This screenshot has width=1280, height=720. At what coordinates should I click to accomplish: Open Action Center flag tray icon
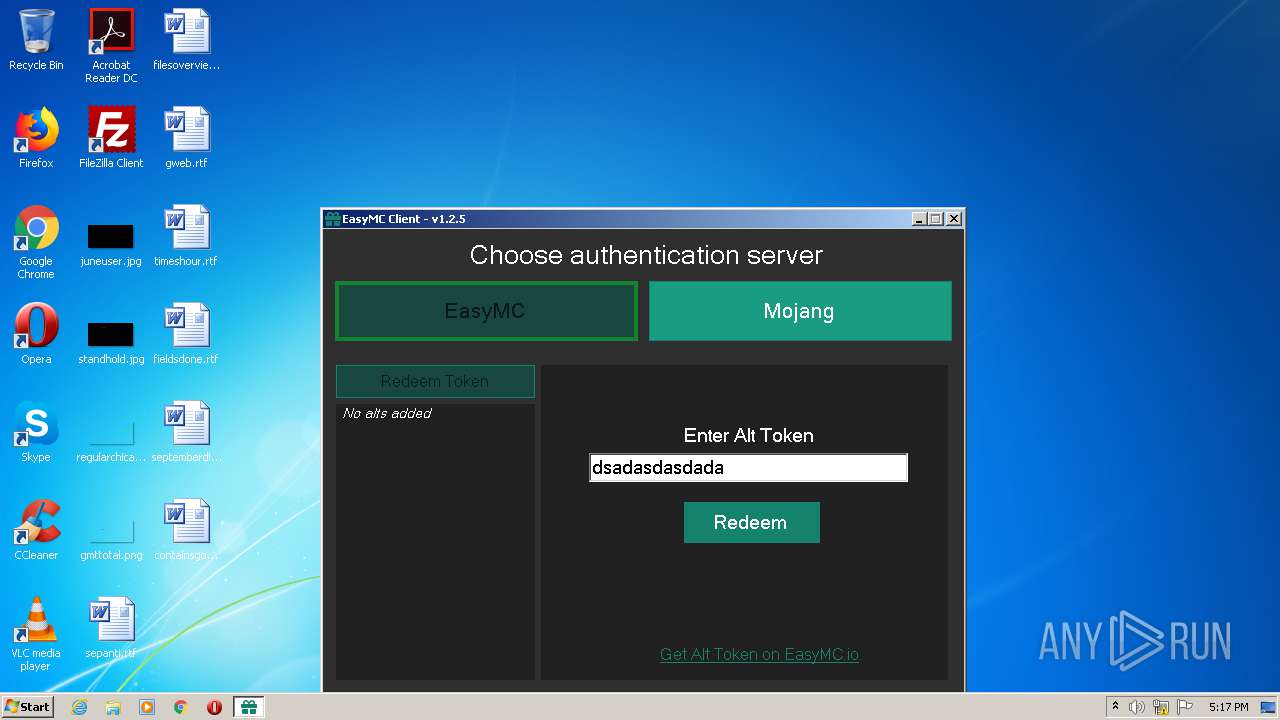pyautogui.click(x=1185, y=707)
